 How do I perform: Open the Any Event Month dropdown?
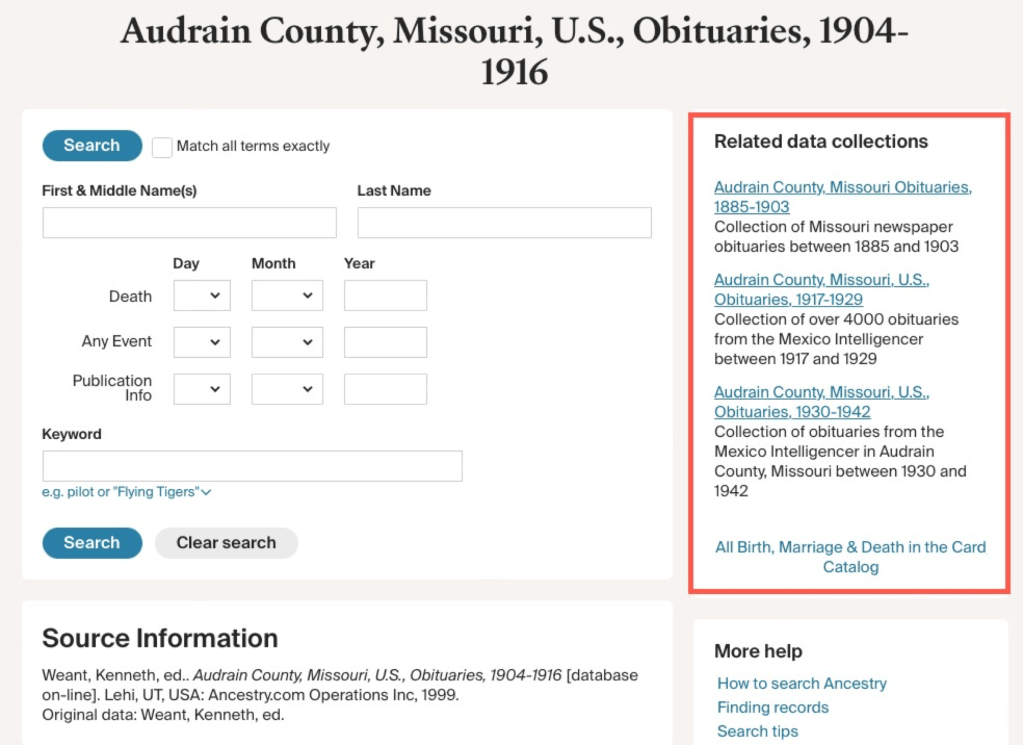tap(287, 342)
